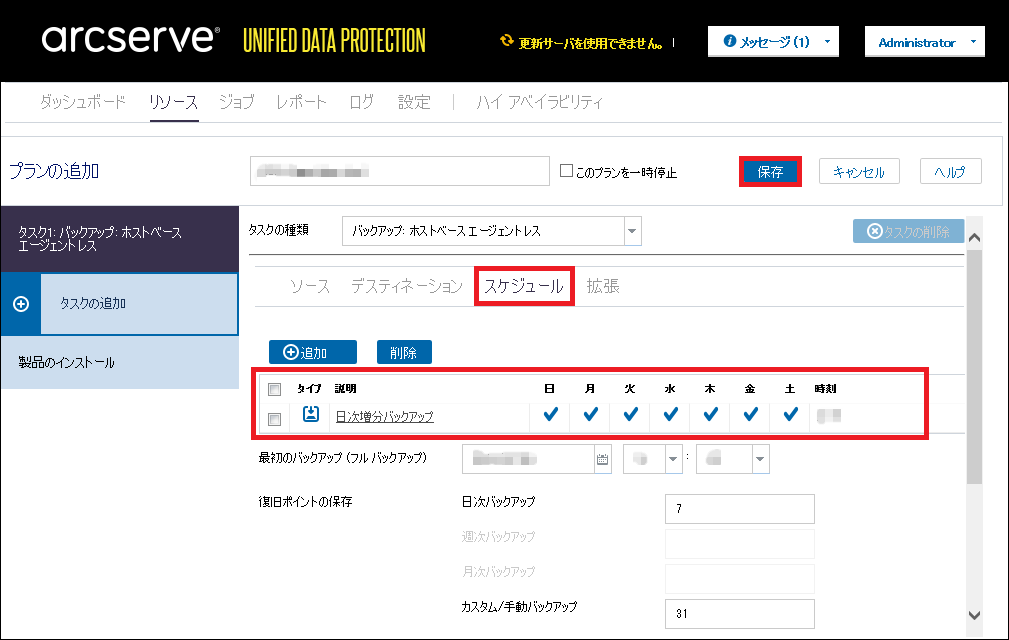Select the リソース tab
The height and width of the screenshot is (640, 1009).
coord(174,102)
